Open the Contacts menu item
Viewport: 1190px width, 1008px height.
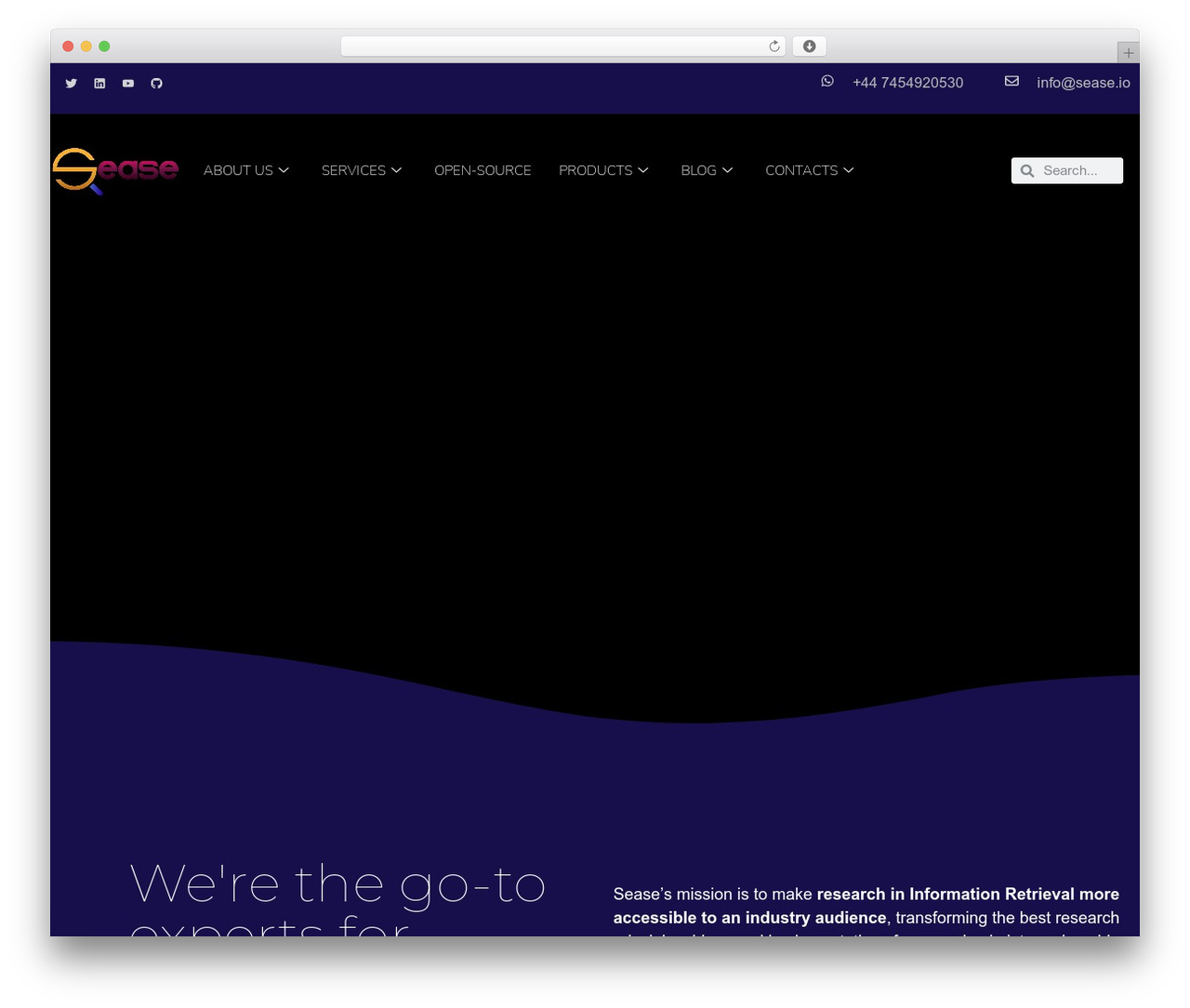pos(801,170)
